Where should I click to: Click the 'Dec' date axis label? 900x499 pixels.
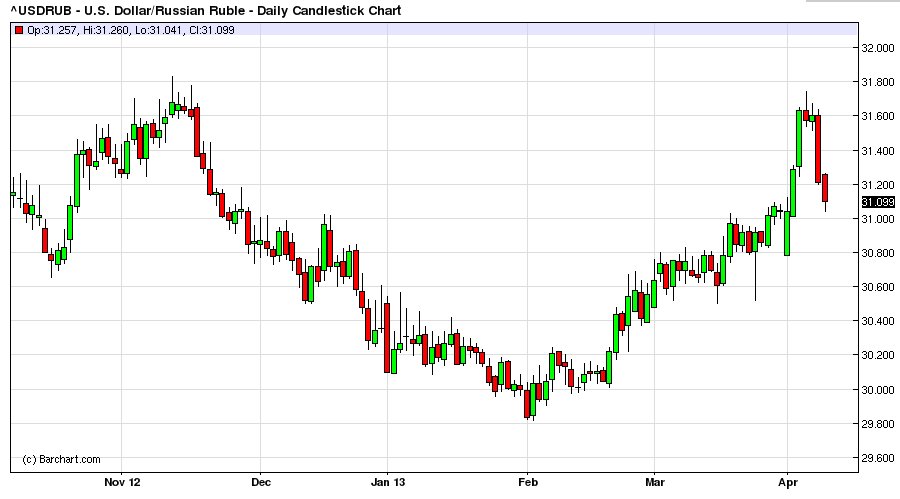[261, 482]
